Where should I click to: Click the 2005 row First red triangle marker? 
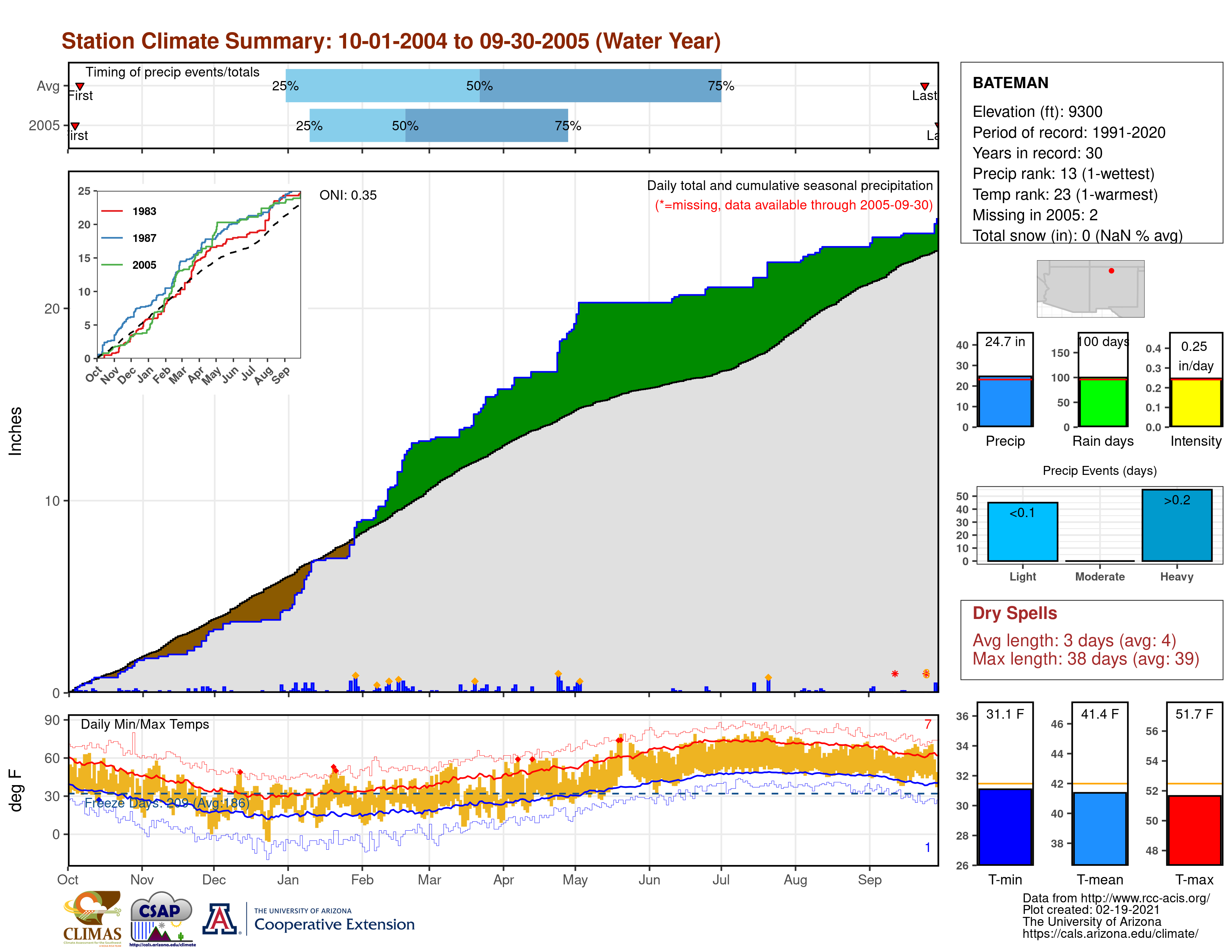click(75, 126)
